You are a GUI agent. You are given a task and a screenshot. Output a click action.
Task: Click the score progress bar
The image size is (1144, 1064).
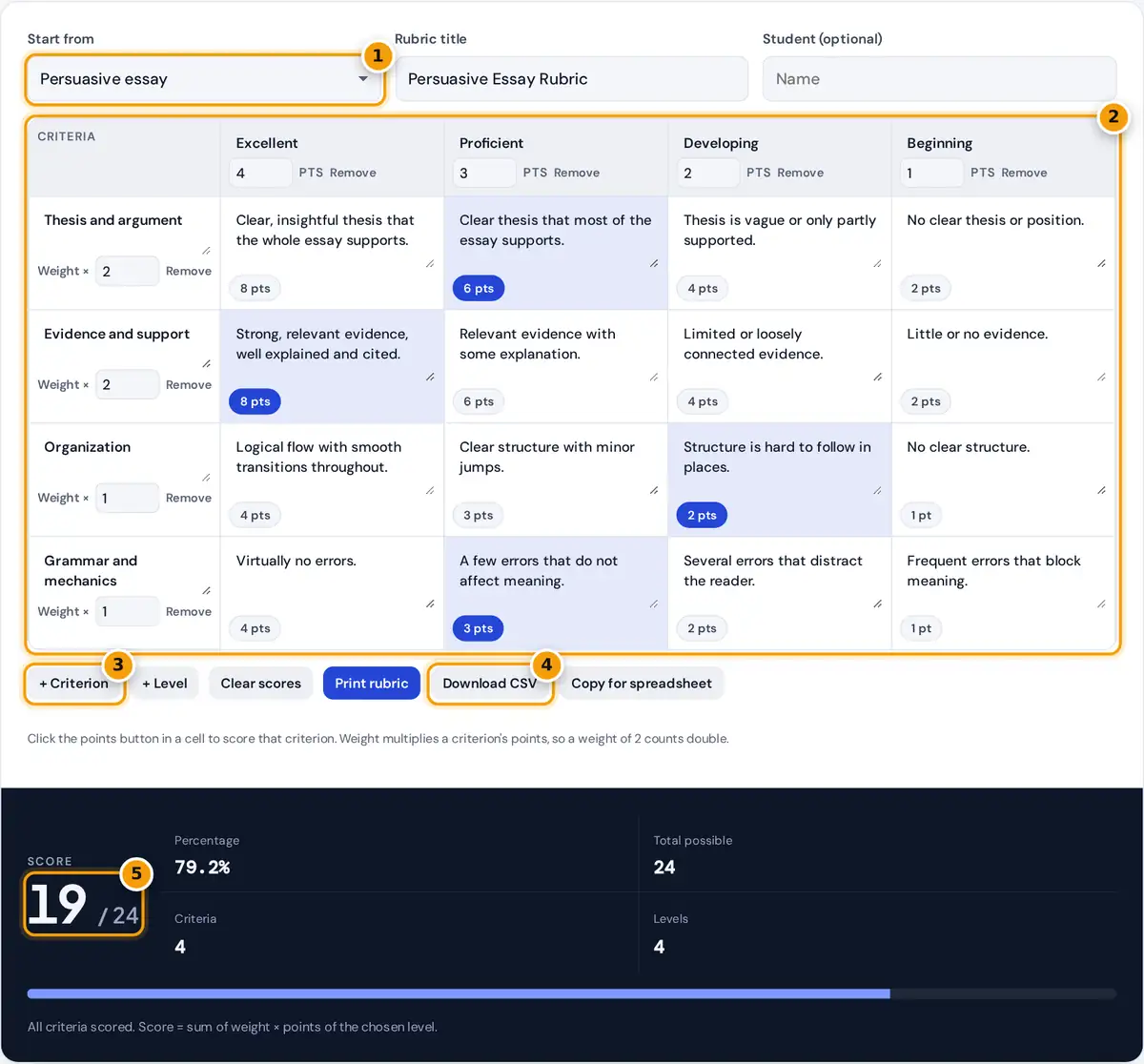click(x=572, y=993)
